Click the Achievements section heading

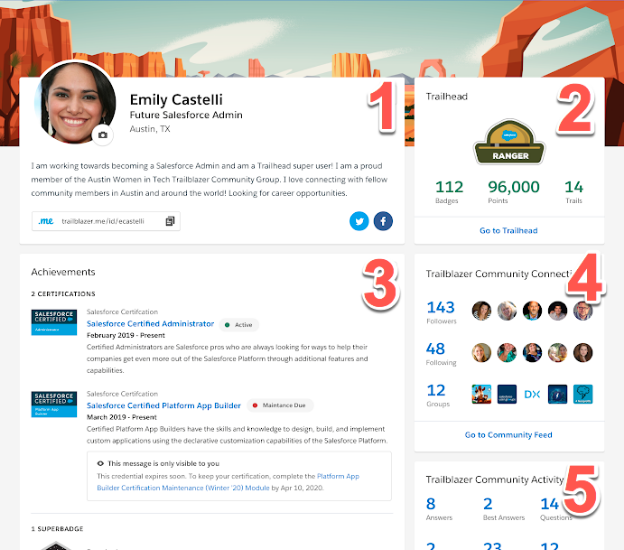tap(63, 272)
